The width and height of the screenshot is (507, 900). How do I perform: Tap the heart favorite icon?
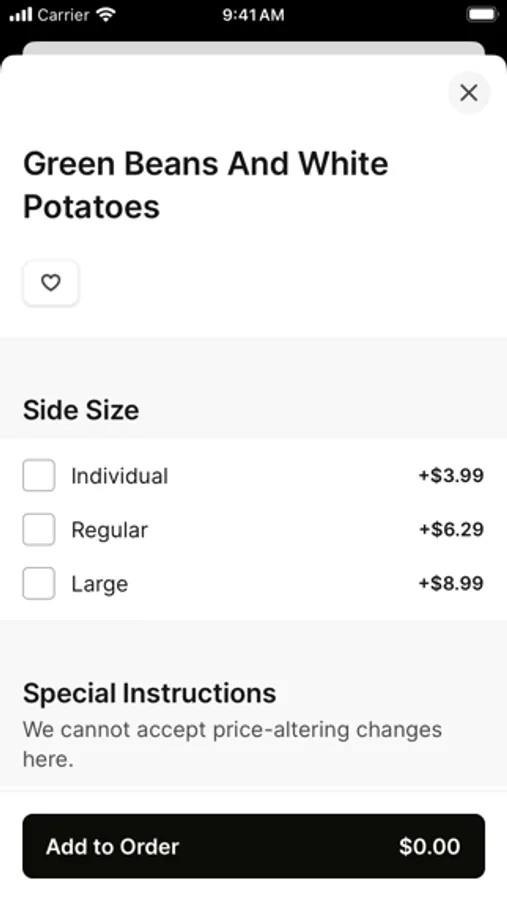click(51, 283)
